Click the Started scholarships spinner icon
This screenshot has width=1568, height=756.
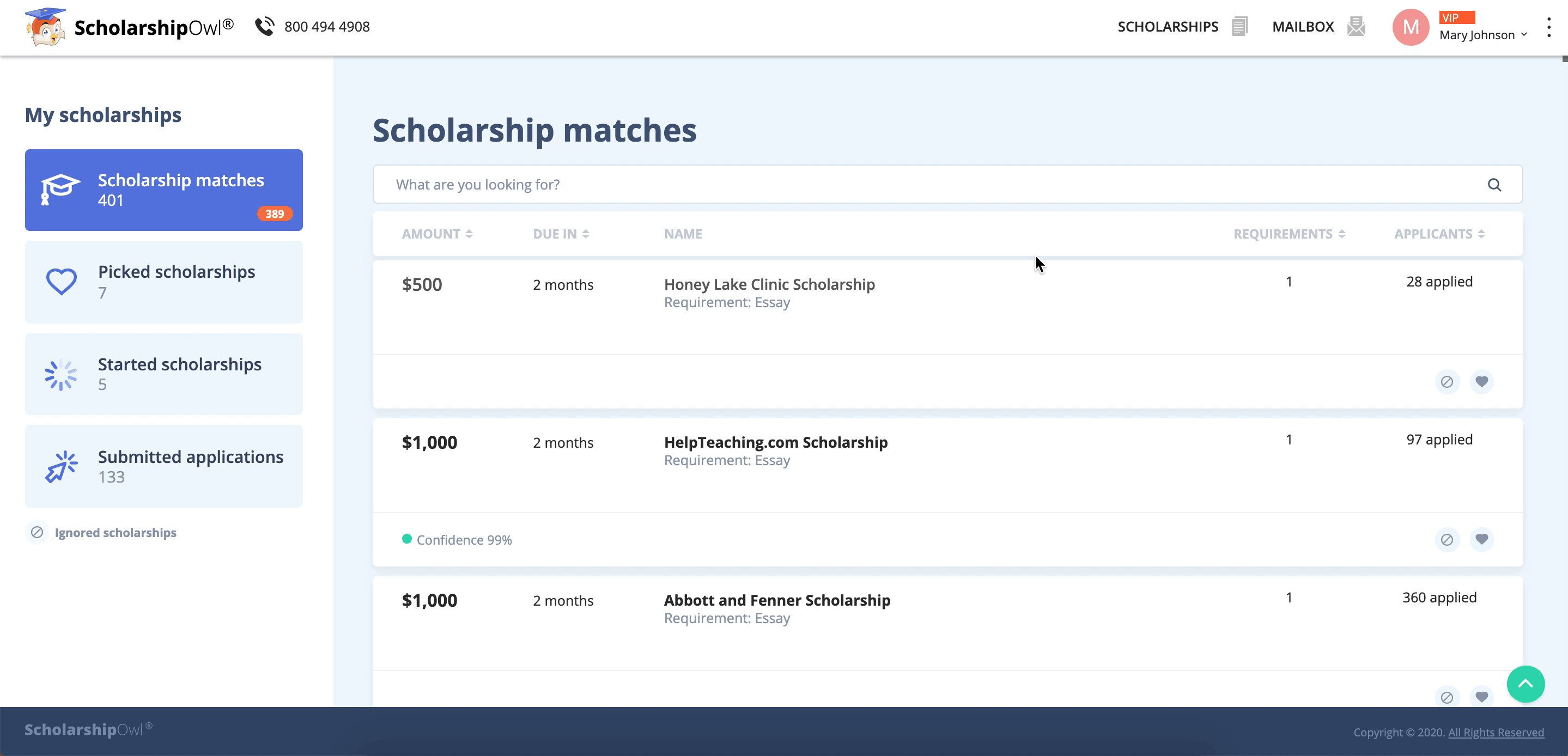coord(60,374)
